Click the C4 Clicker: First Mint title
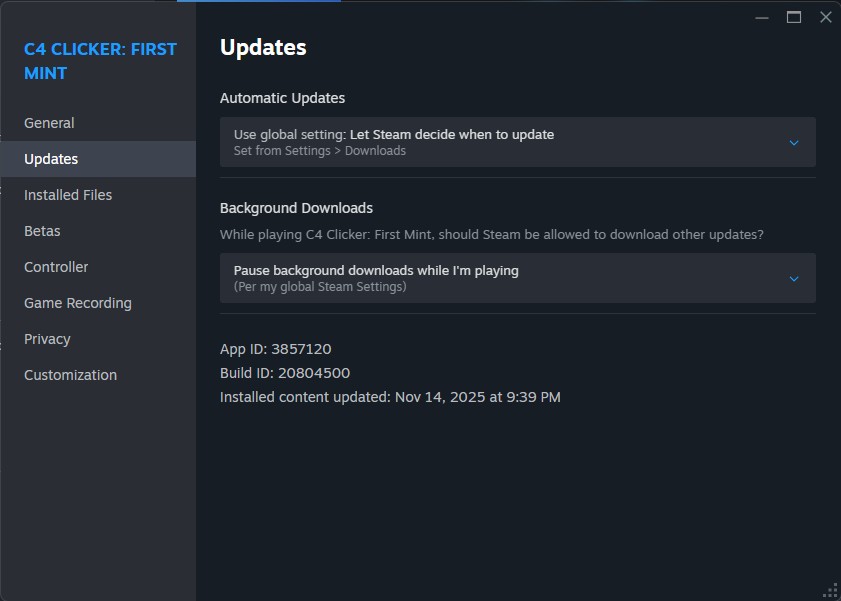Viewport: 841px width, 601px height. tap(100, 61)
